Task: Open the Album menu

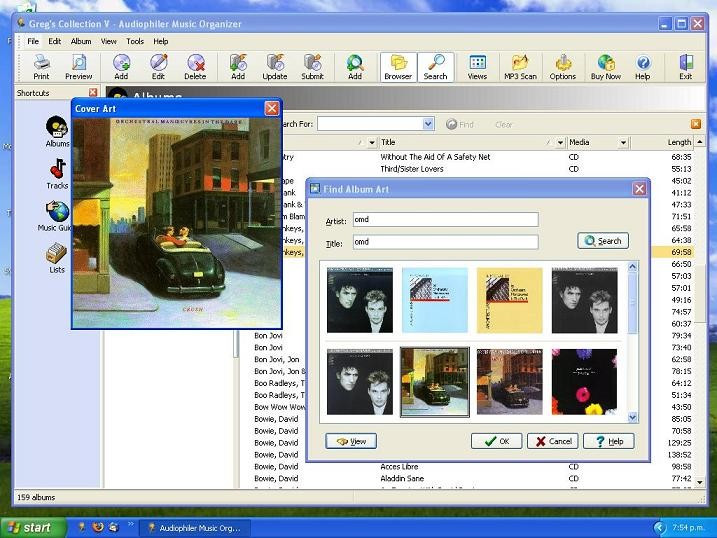Action: [81, 41]
